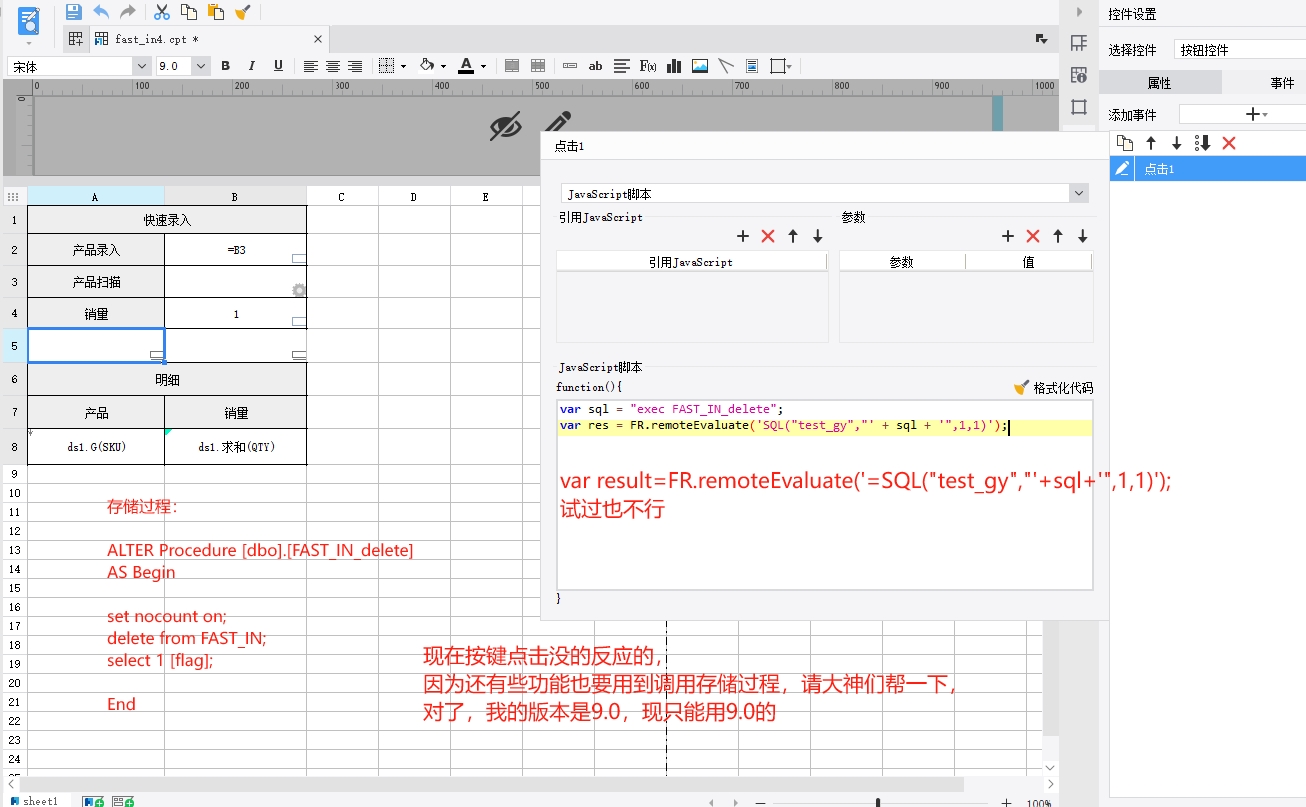
Task: Open the cell attributes panel icon
Action: point(1079,75)
